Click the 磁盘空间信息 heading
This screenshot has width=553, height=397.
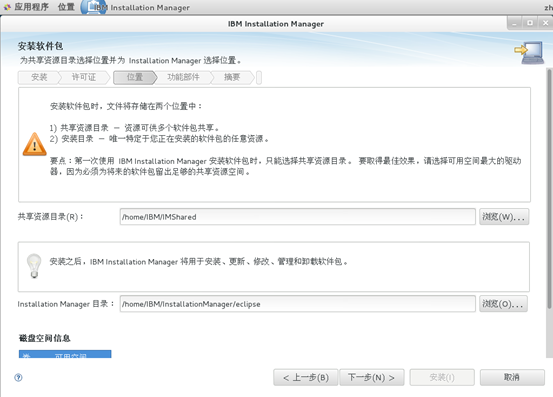(x=45, y=338)
